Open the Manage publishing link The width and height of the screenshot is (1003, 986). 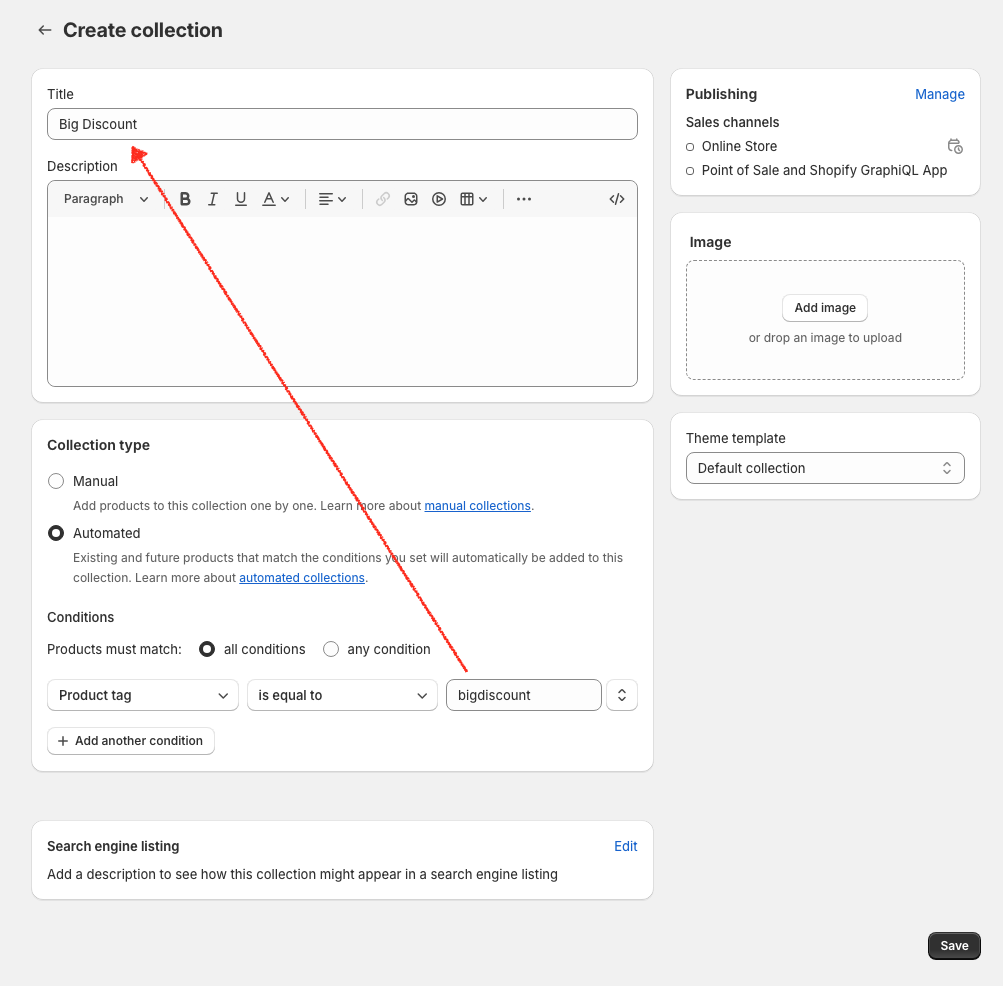(939, 94)
